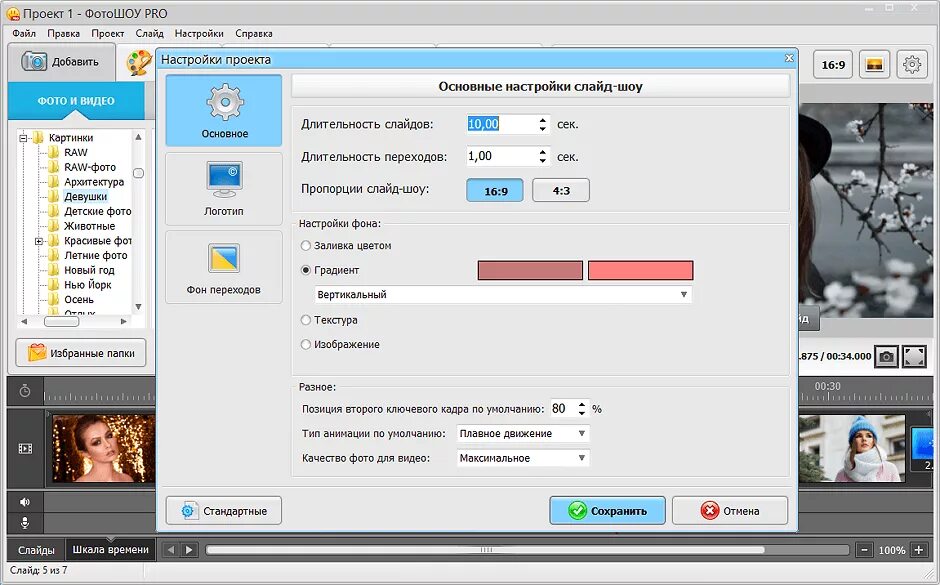This screenshot has height=585, width=940.
Task: Step timeline right arrow button
Action: (x=189, y=550)
